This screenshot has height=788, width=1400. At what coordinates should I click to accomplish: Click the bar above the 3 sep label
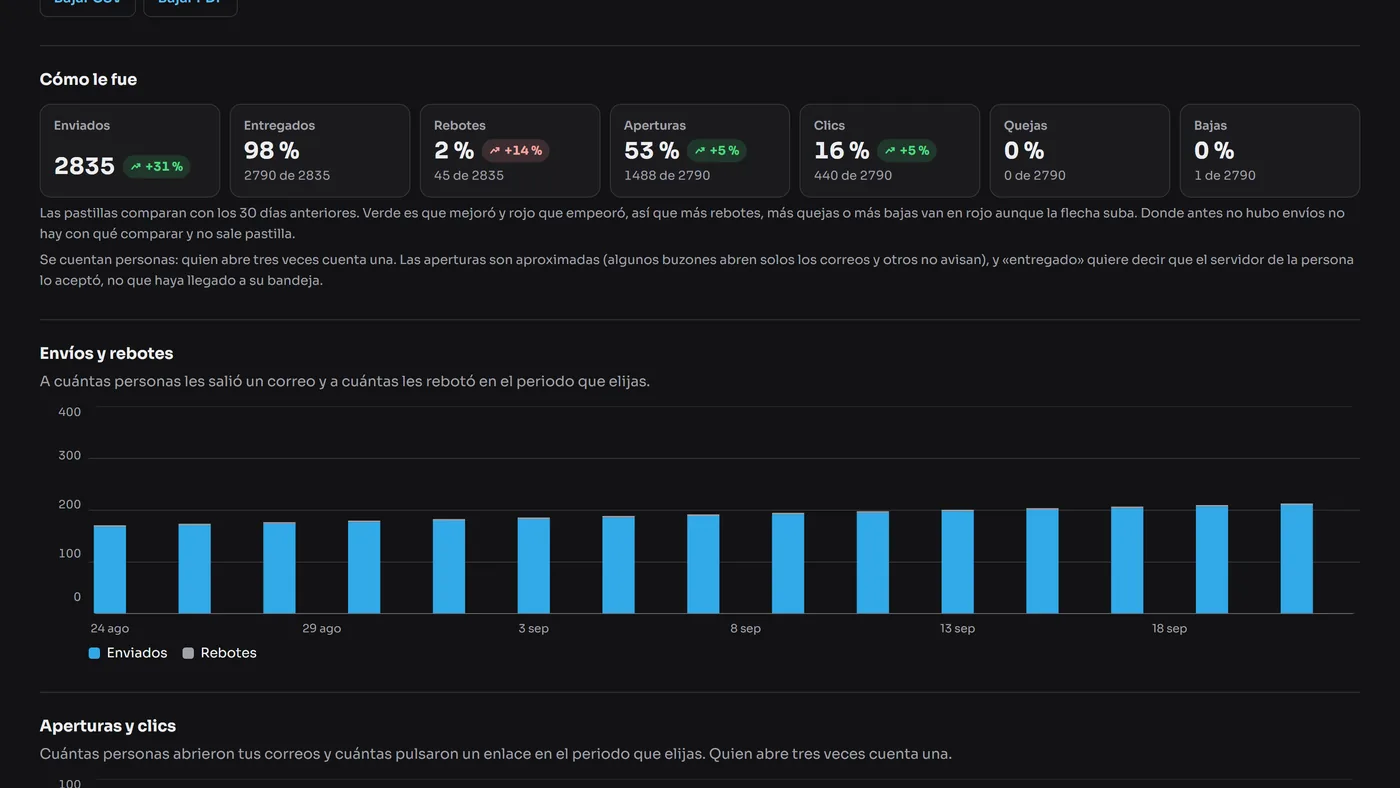pyautogui.click(x=534, y=565)
